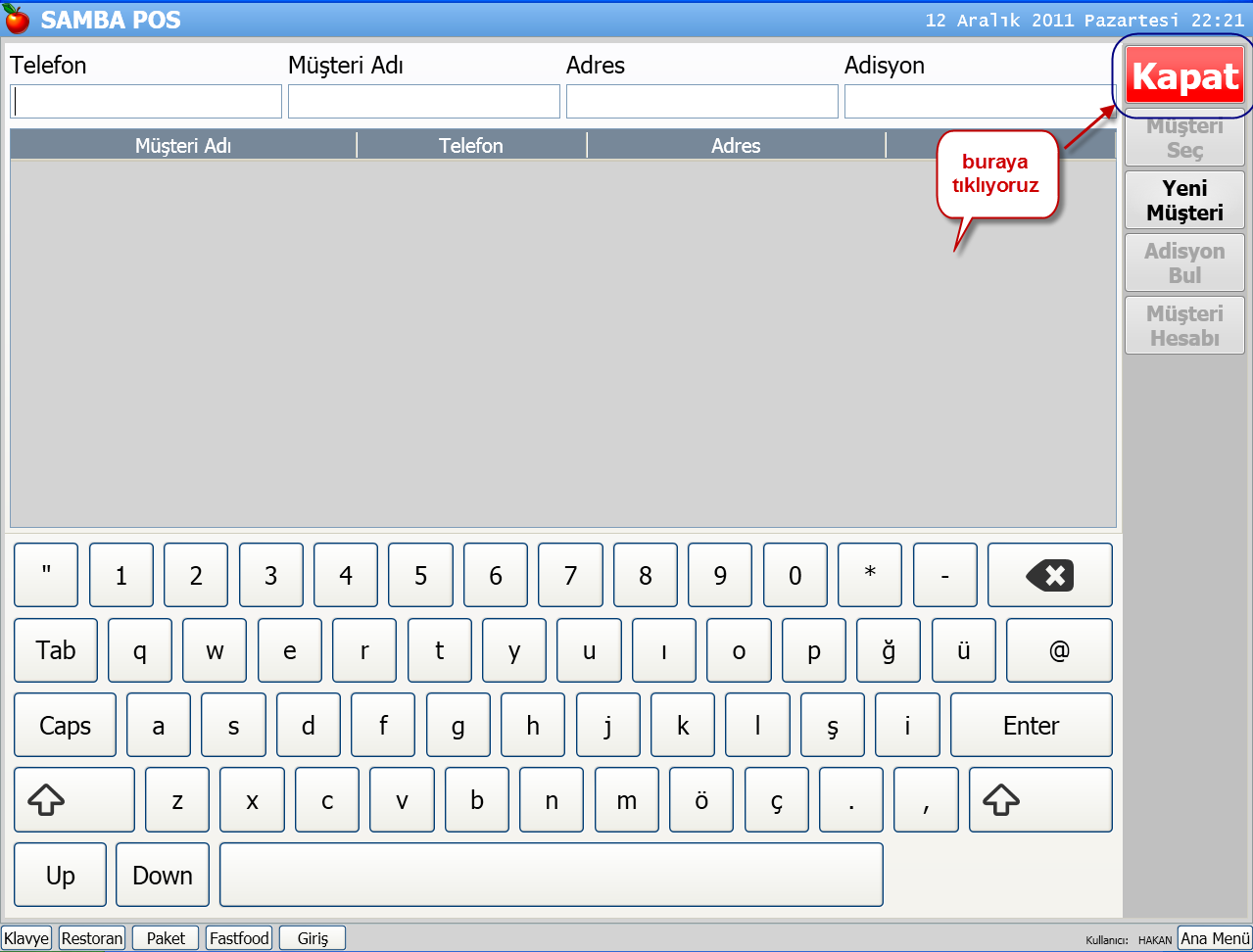Switch to the Restoran tab

pyautogui.click(x=92, y=938)
